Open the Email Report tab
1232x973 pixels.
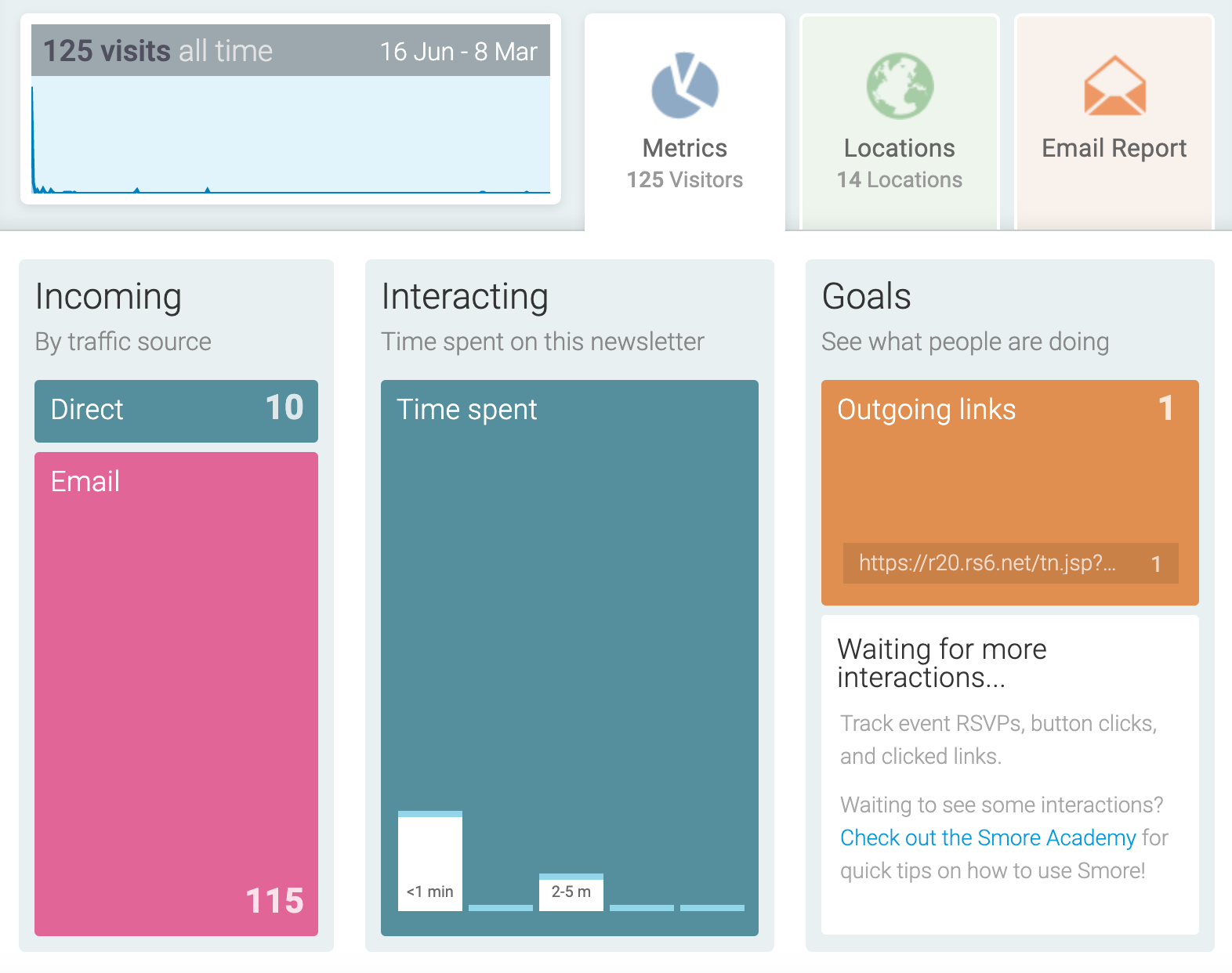(x=1114, y=122)
